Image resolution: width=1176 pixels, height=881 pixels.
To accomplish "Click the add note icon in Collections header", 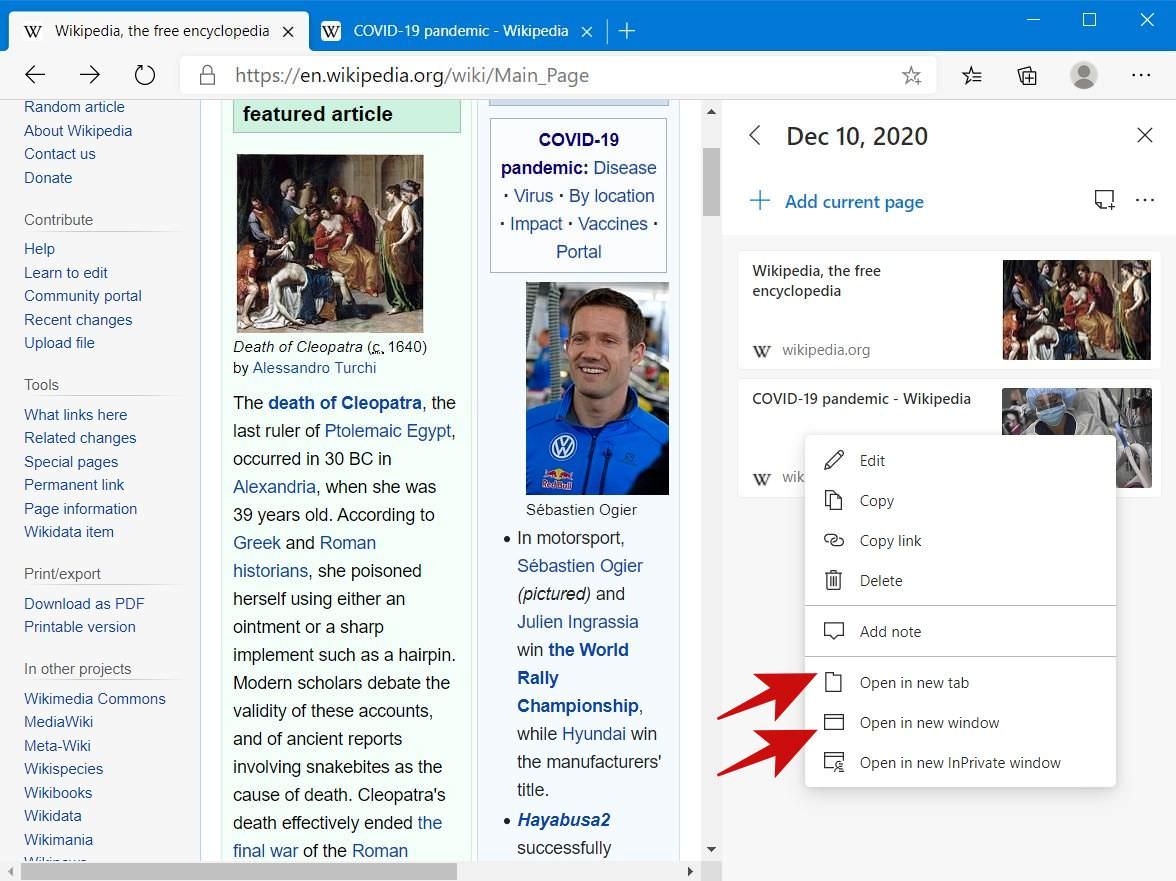I will (x=1104, y=199).
